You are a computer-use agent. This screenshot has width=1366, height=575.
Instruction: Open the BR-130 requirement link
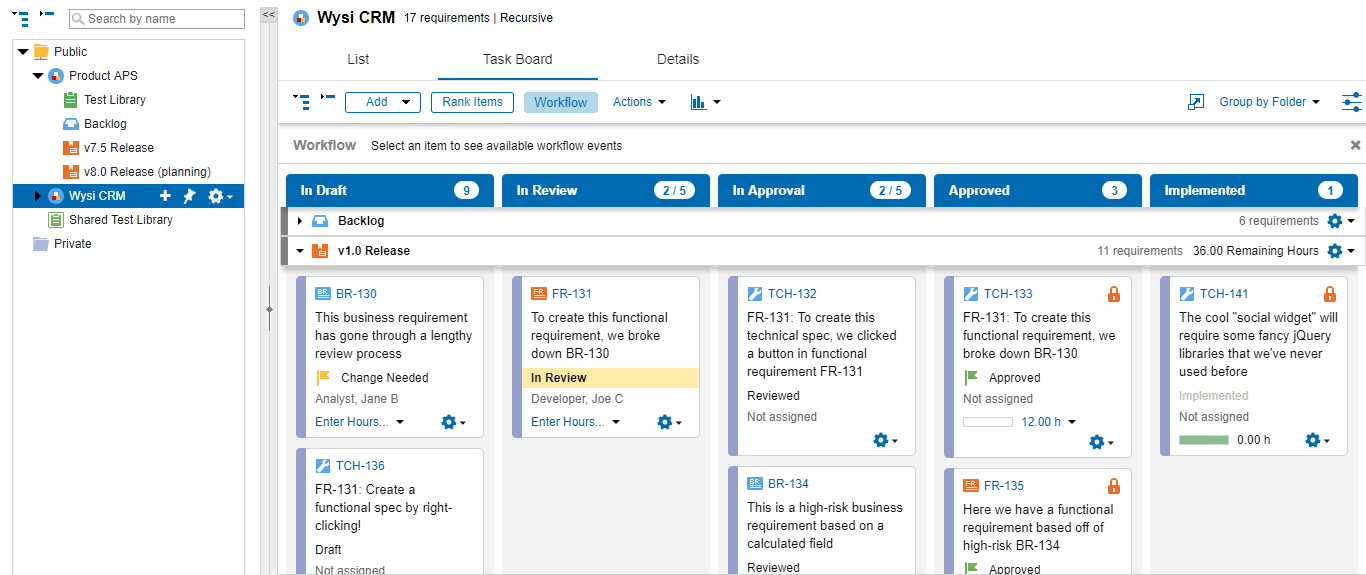tap(356, 294)
